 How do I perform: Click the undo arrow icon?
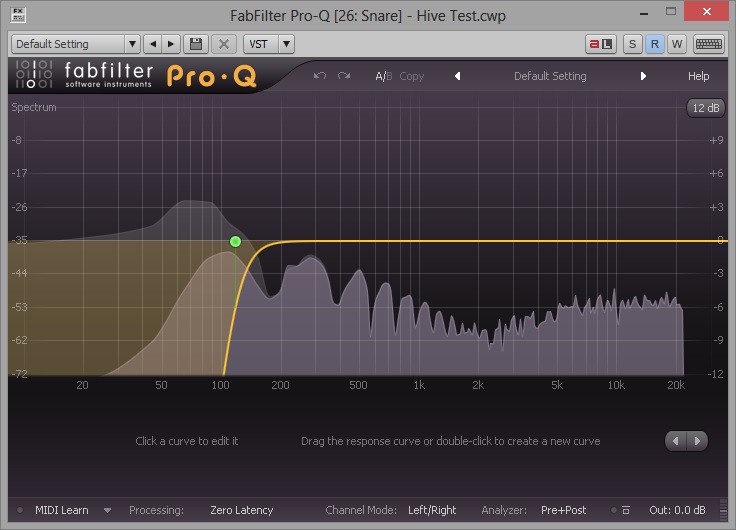[320, 76]
